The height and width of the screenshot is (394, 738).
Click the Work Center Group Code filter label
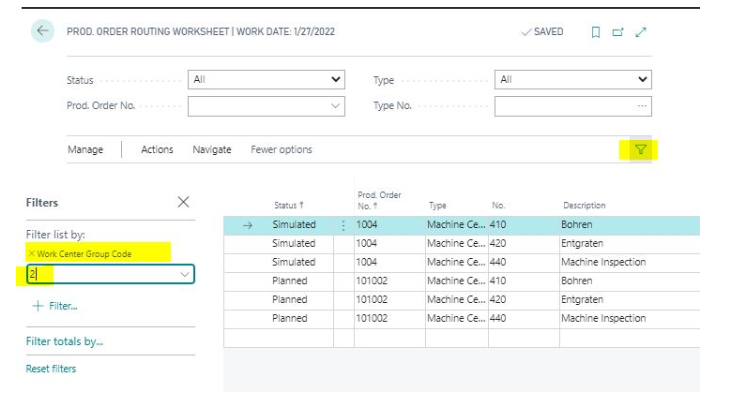[84, 254]
